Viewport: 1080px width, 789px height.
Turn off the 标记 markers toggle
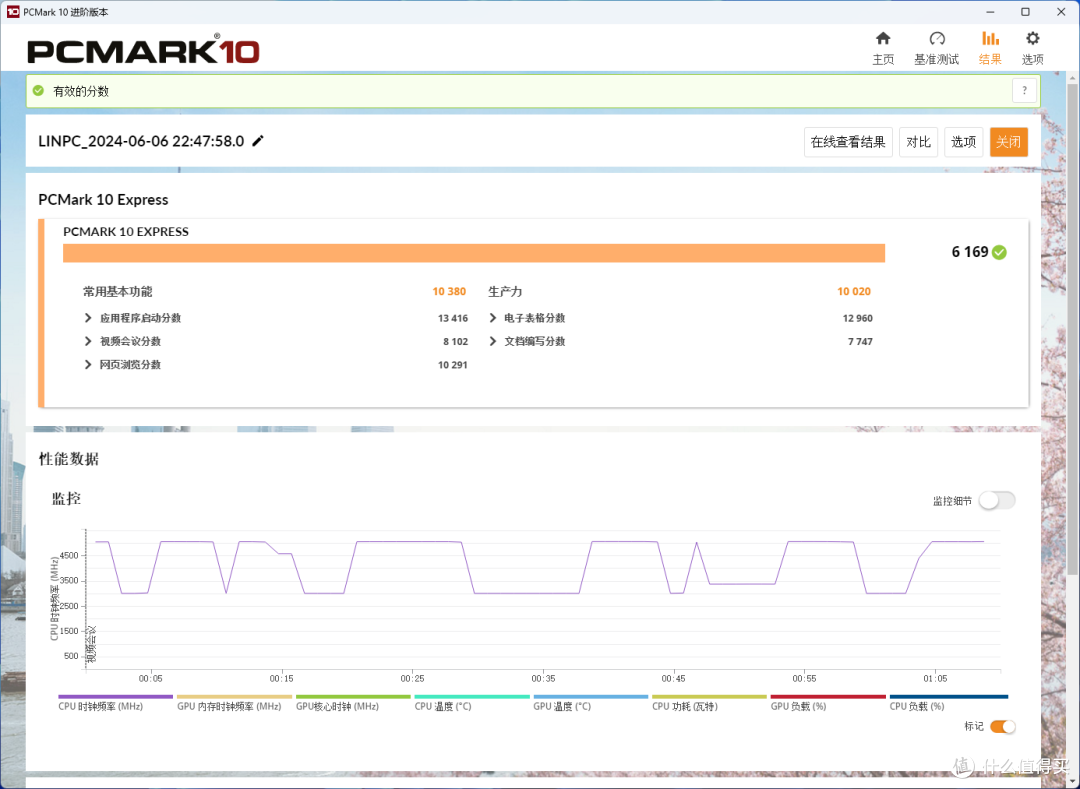click(x=1002, y=726)
